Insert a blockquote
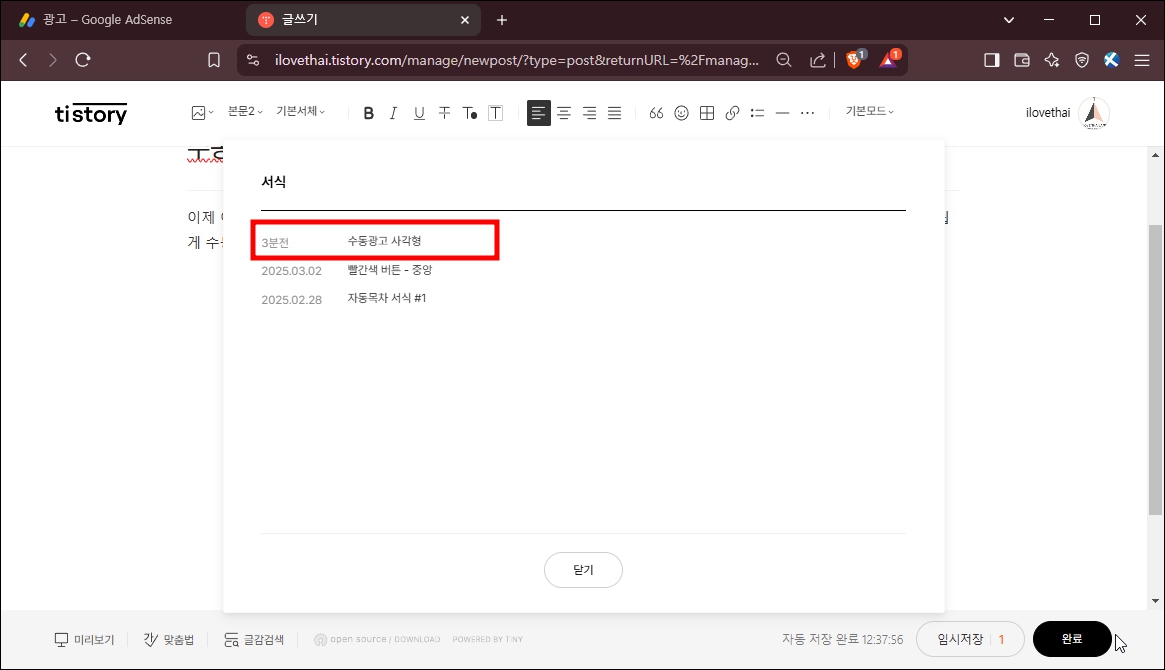The width and height of the screenshot is (1165, 670). coord(656,112)
